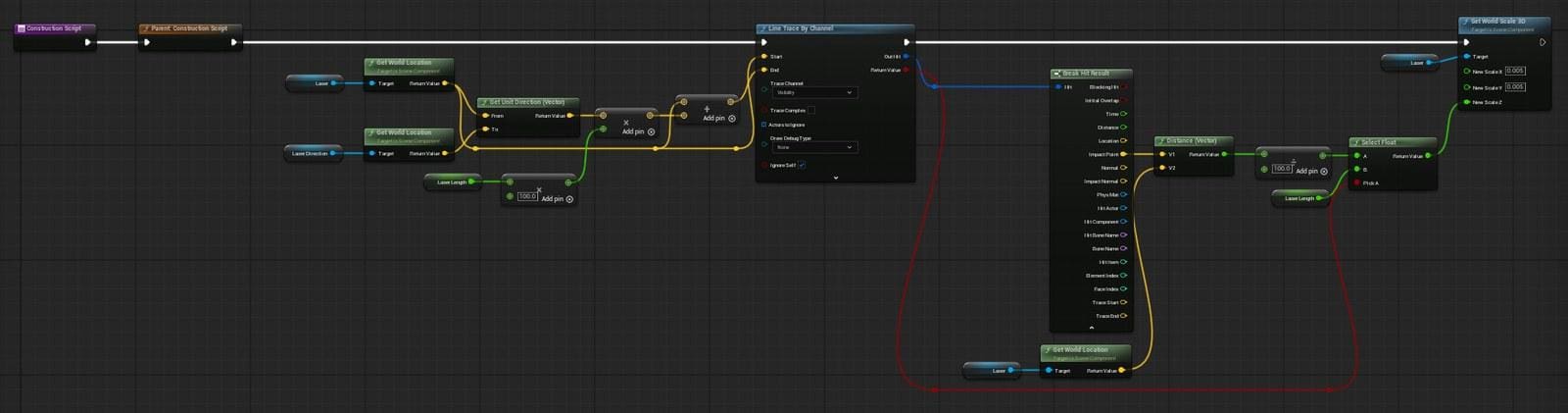The image size is (1568, 413).
Task: Click Add pin on Laser Length multiply node
Action: coord(558,198)
